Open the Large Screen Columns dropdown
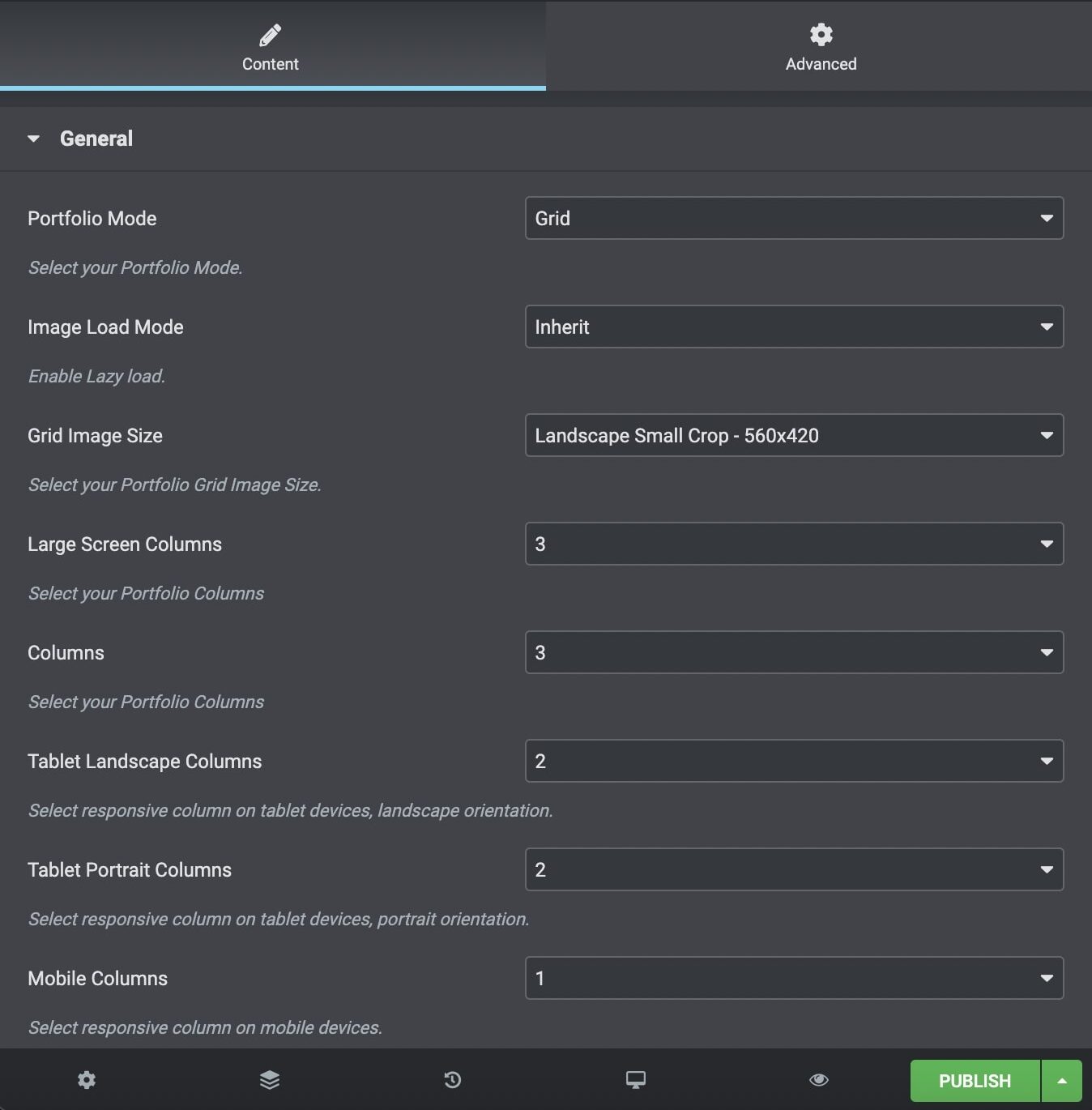 (794, 544)
